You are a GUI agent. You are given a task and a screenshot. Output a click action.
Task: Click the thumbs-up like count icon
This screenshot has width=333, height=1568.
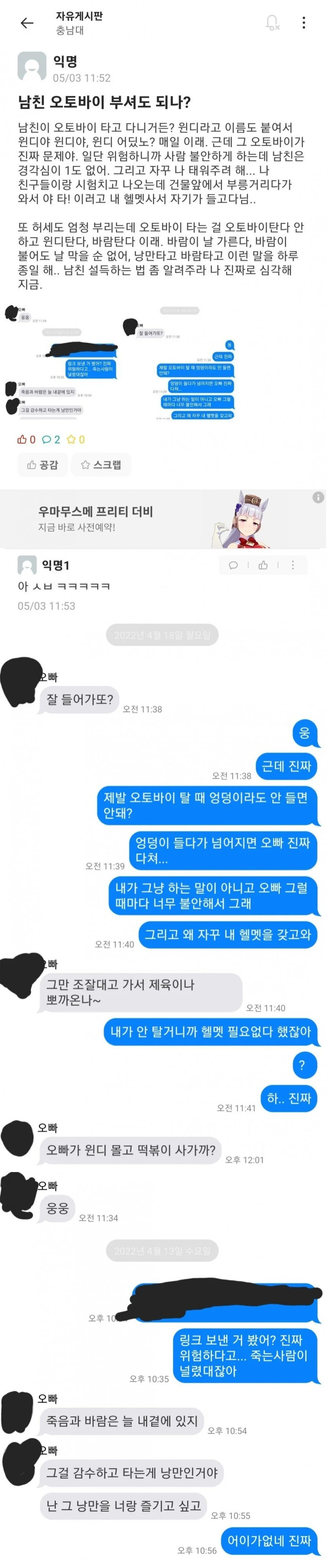point(22,440)
